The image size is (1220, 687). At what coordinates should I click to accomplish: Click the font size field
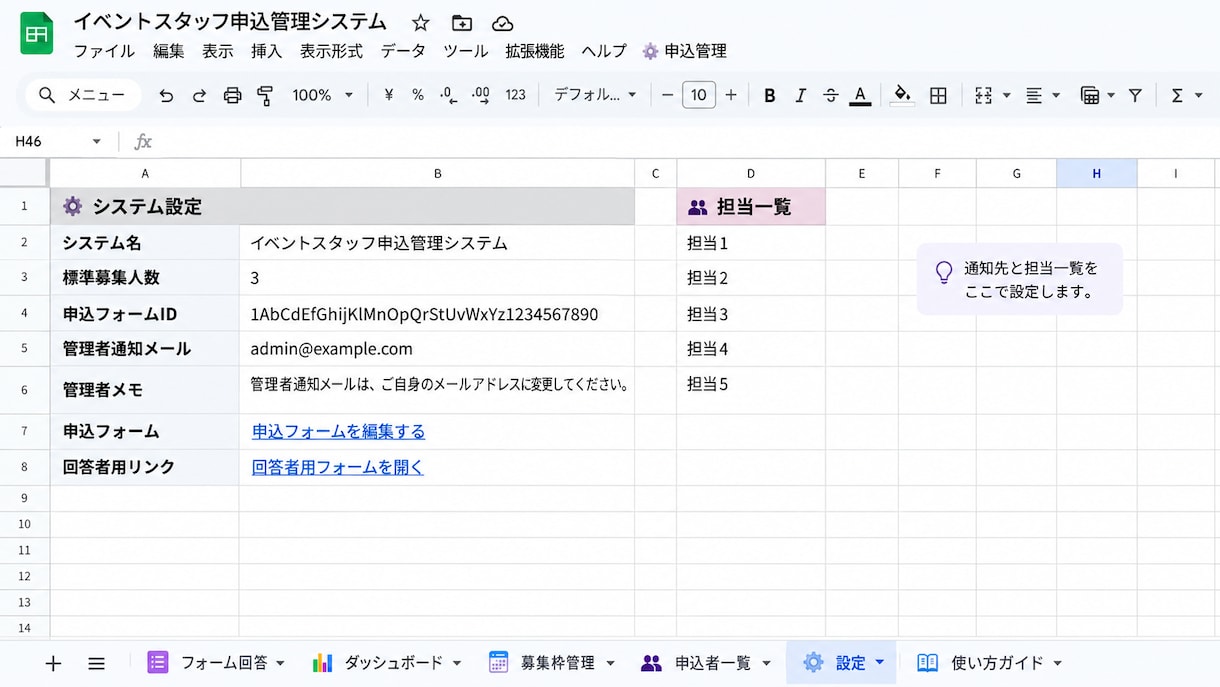coord(699,95)
